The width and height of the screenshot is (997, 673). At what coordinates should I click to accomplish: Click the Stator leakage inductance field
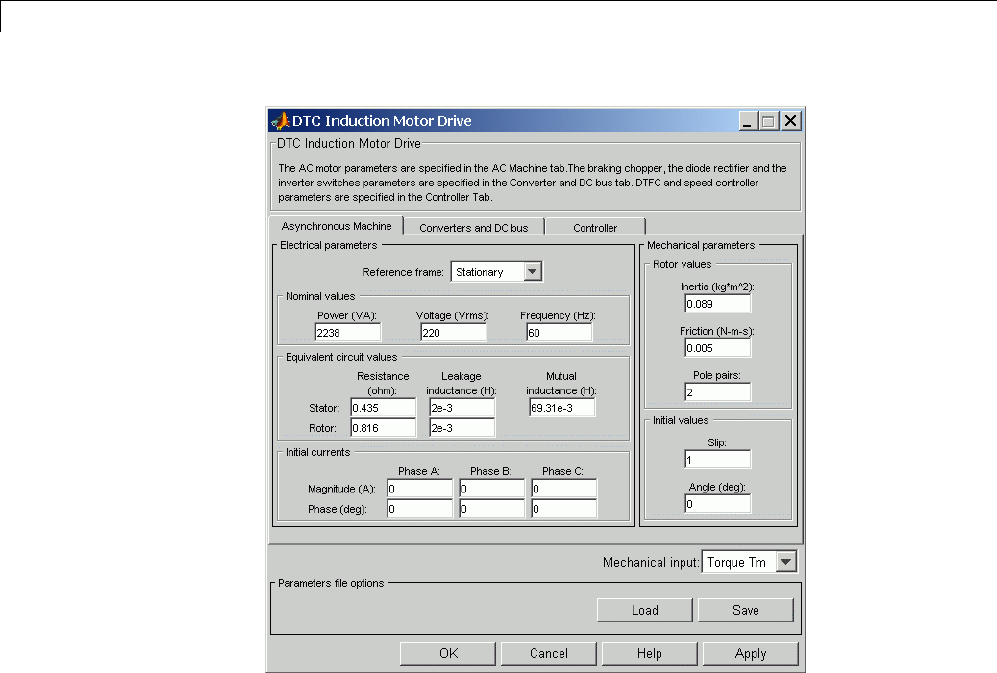(x=462, y=408)
